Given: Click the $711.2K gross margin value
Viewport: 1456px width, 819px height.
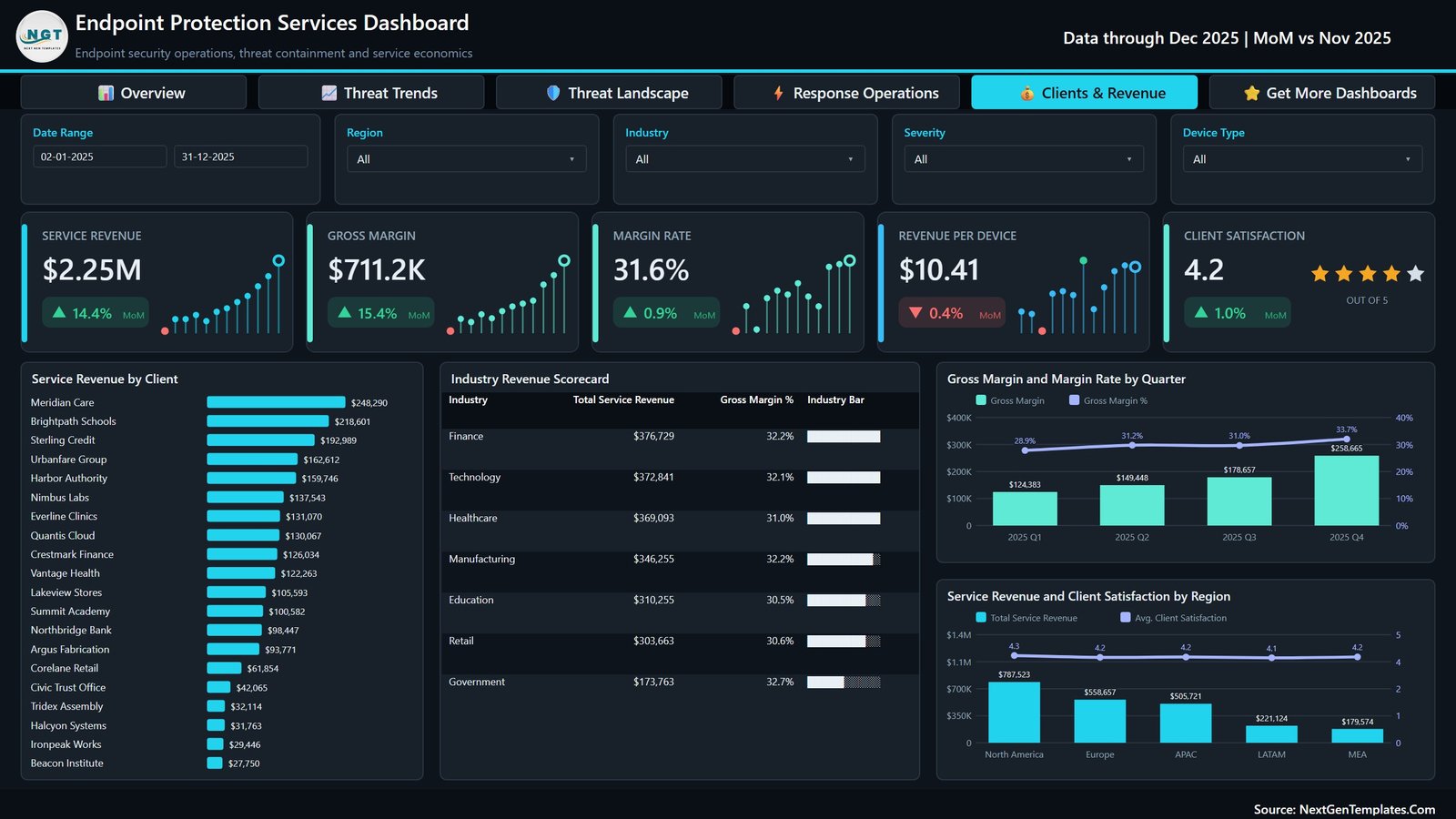Looking at the screenshot, I should coord(377,270).
